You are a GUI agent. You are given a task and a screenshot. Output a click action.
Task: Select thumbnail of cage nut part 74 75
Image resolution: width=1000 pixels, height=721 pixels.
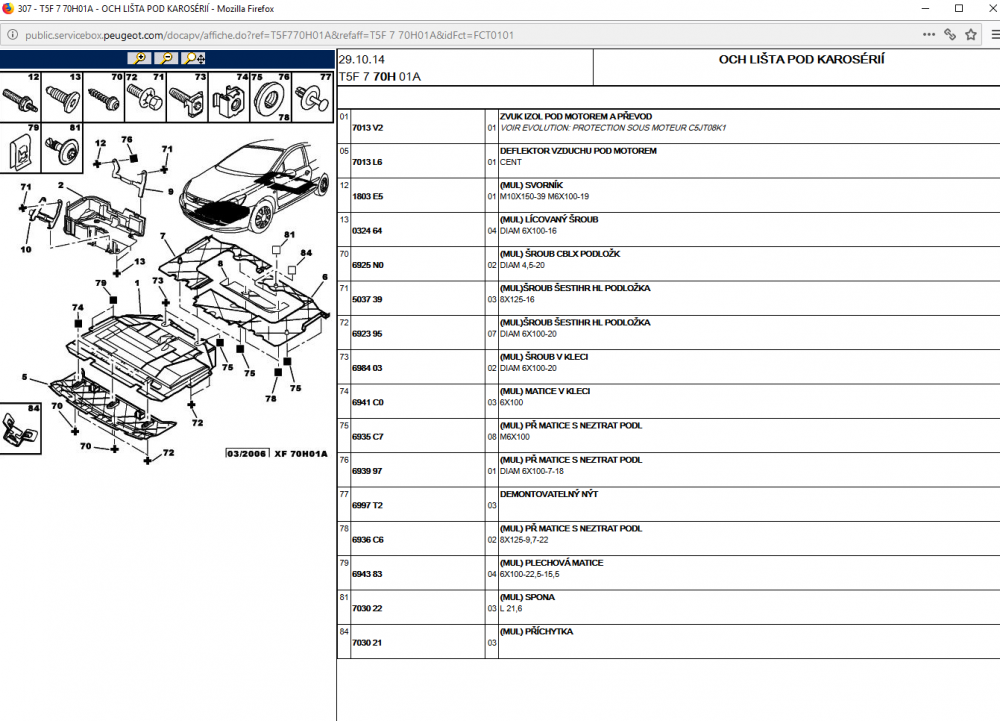point(229,97)
